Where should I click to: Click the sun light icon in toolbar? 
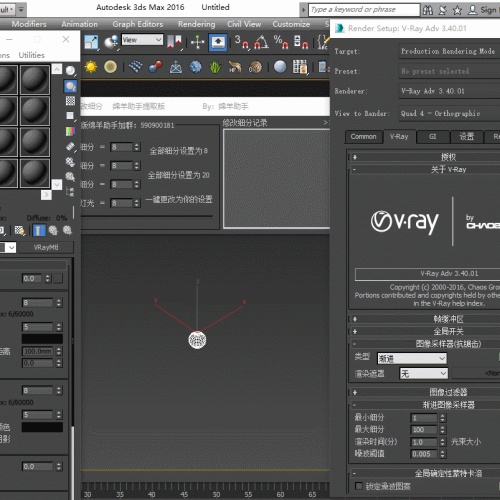(91, 67)
